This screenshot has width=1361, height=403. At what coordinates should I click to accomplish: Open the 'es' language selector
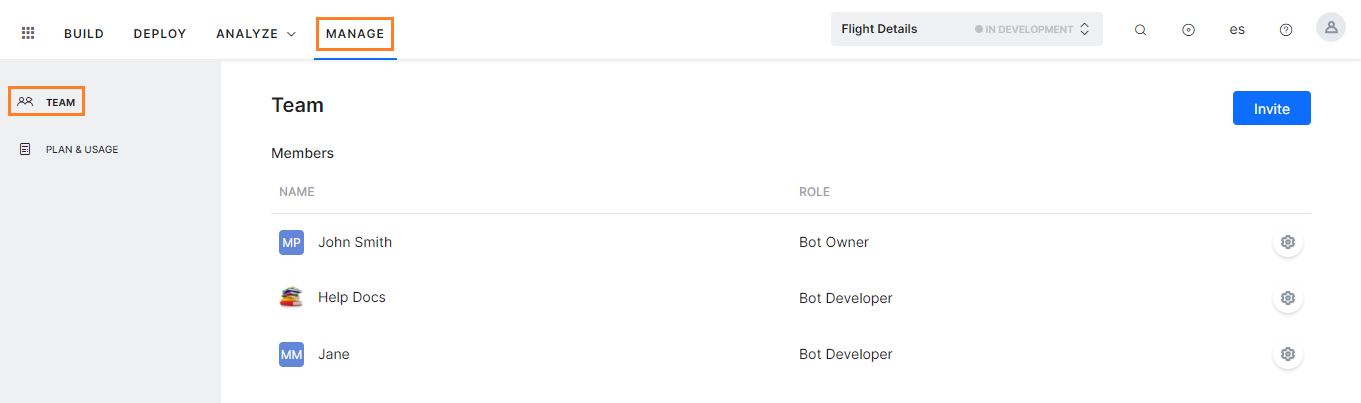click(1237, 30)
